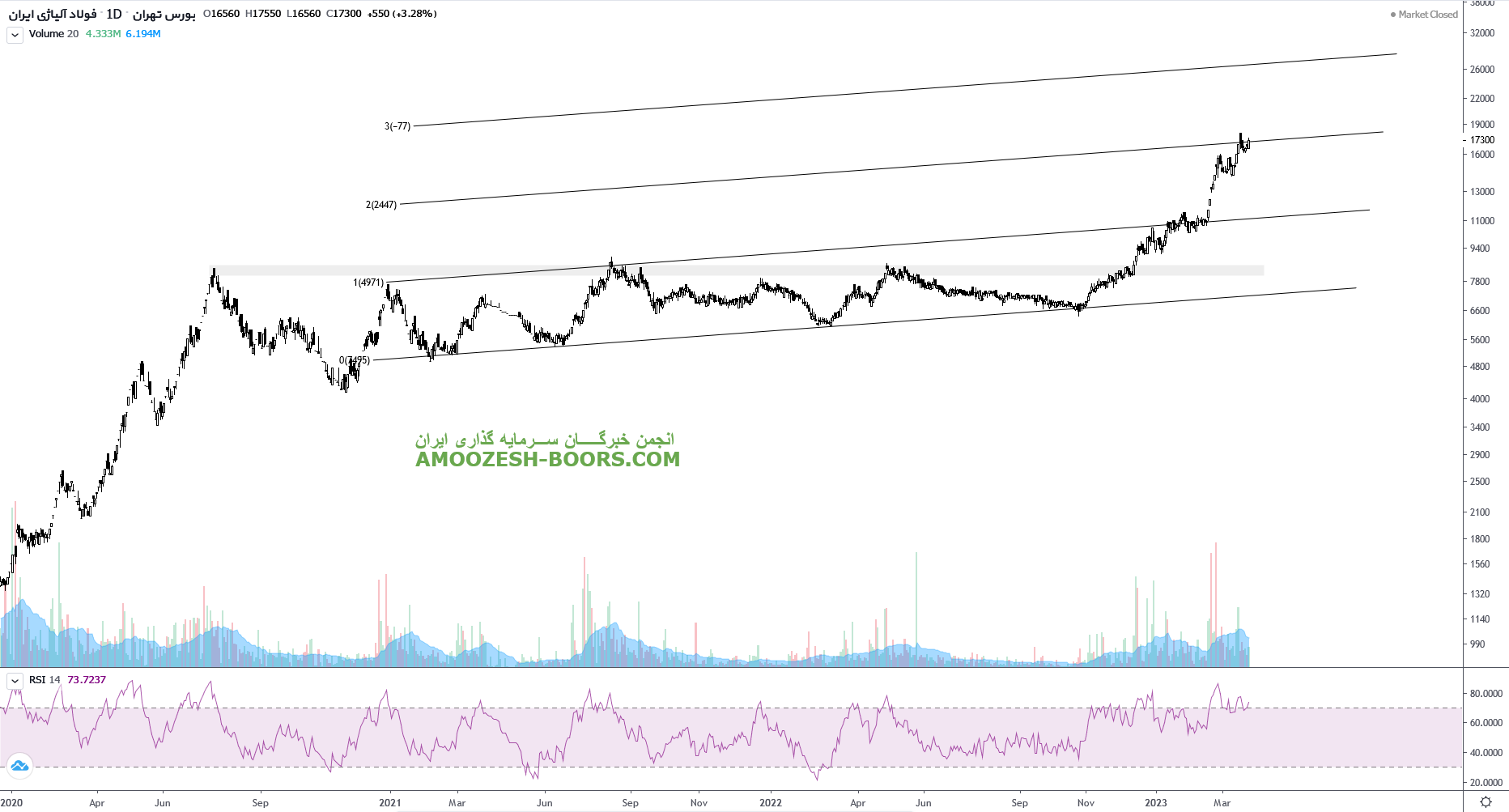Image resolution: width=1509 pixels, height=812 pixels.
Task: Click the 2021 label on time axis
Action: (390, 803)
